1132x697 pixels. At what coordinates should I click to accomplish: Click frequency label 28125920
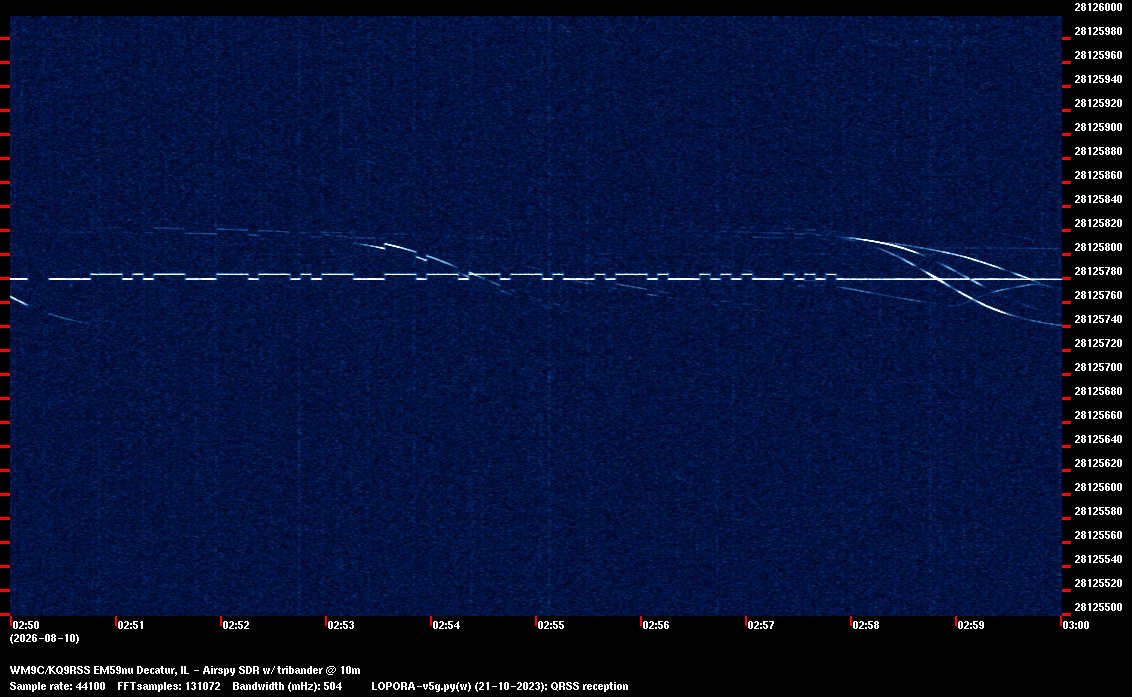(x=1098, y=103)
